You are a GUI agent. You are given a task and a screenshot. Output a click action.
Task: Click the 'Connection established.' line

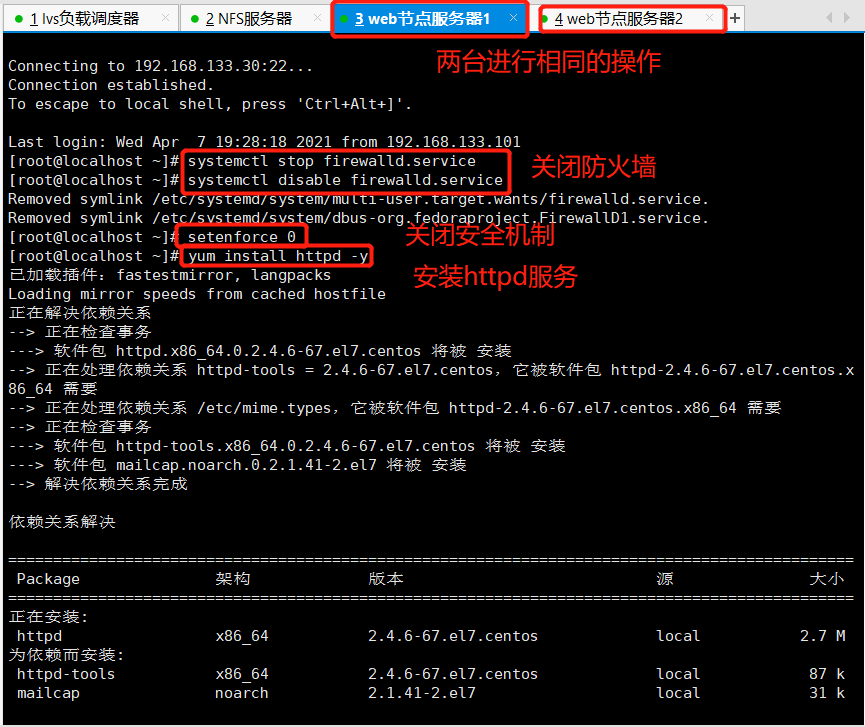[x=111, y=85]
